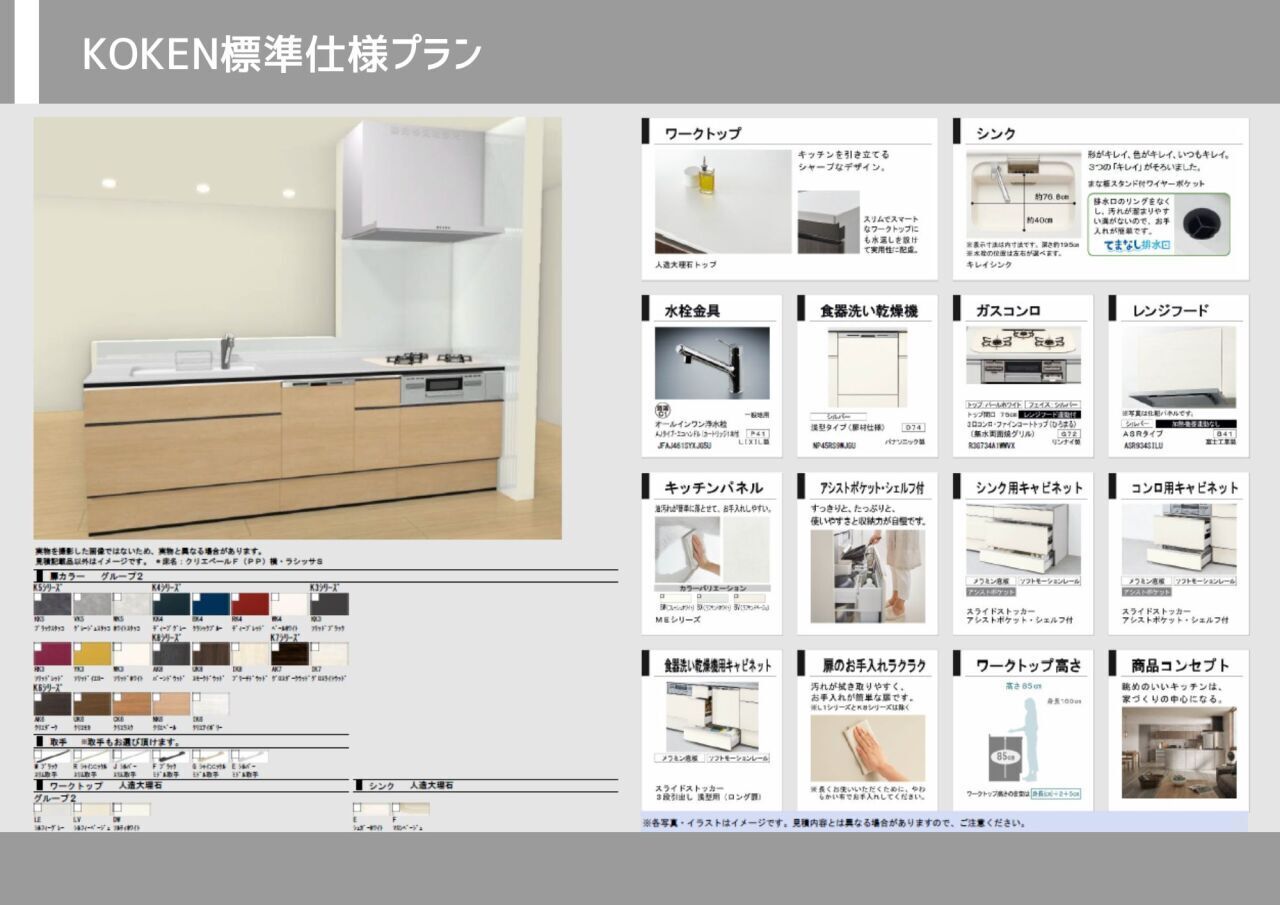
Task: Click the open drawer image under シンク用キャビネット
Action: (x=1022, y=538)
